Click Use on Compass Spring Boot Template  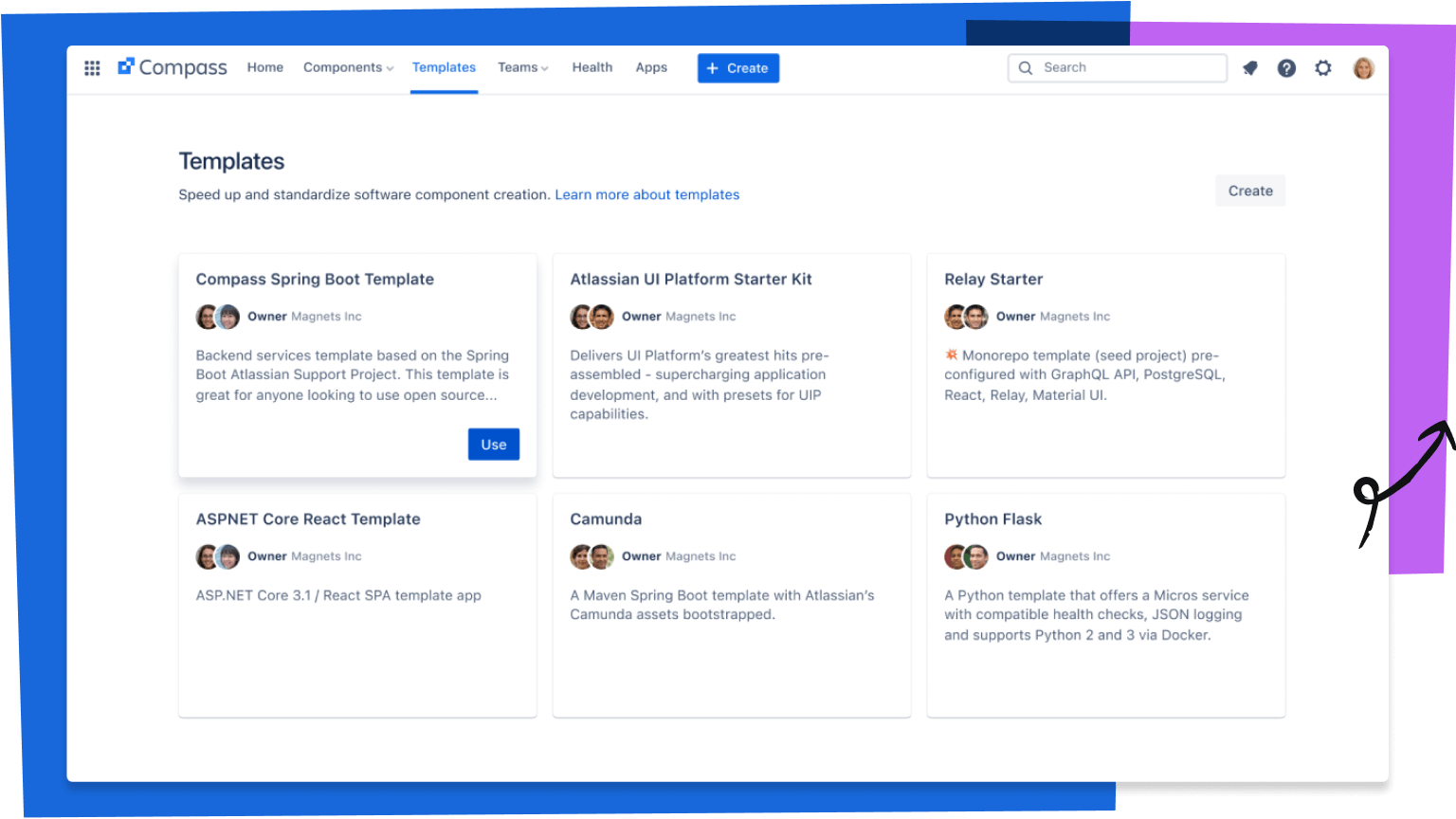[x=494, y=445]
